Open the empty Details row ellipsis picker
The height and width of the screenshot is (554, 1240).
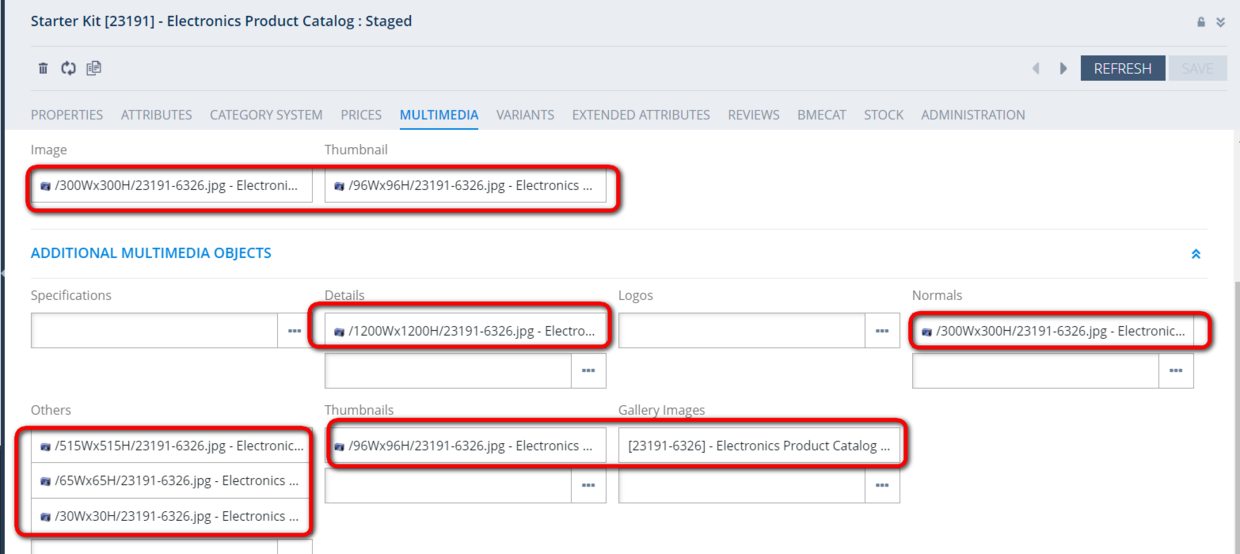[588, 371]
